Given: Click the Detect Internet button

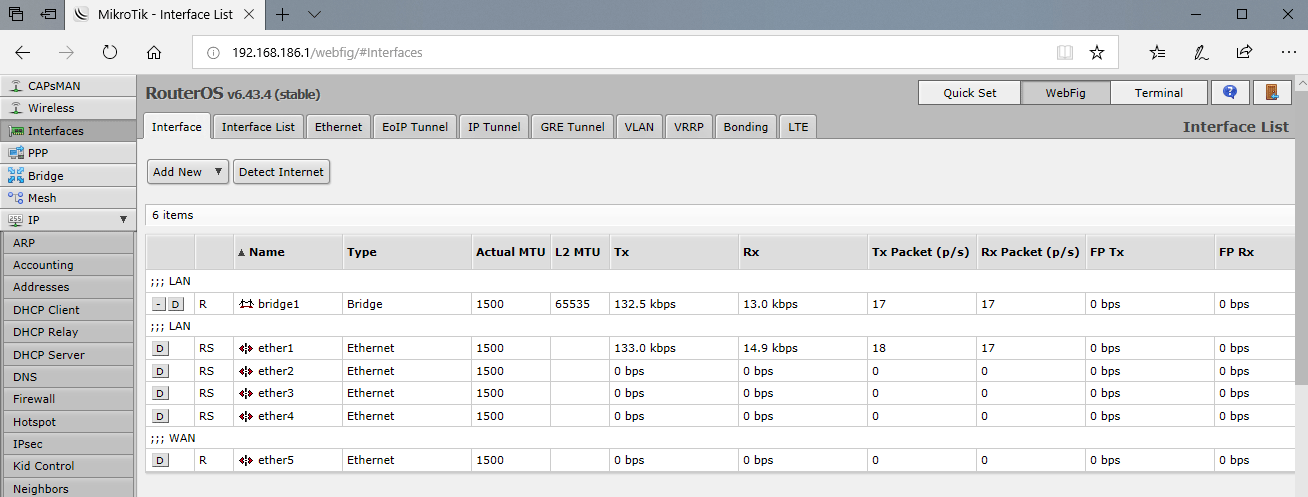Looking at the screenshot, I should (281, 172).
